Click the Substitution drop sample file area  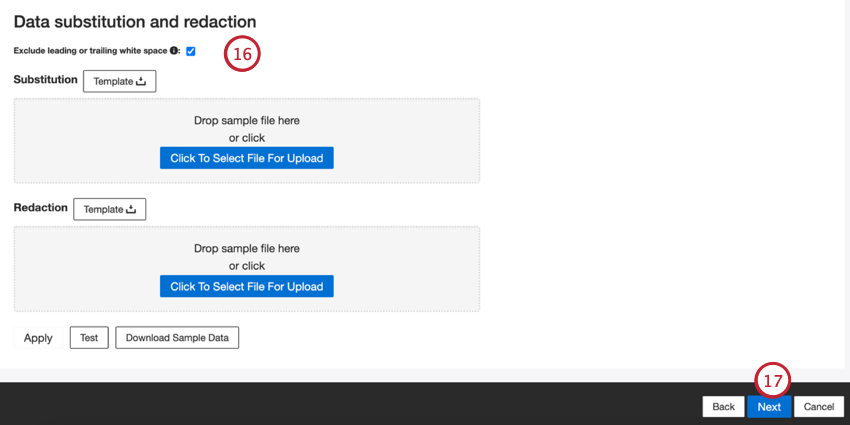click(x=247, y=141)
